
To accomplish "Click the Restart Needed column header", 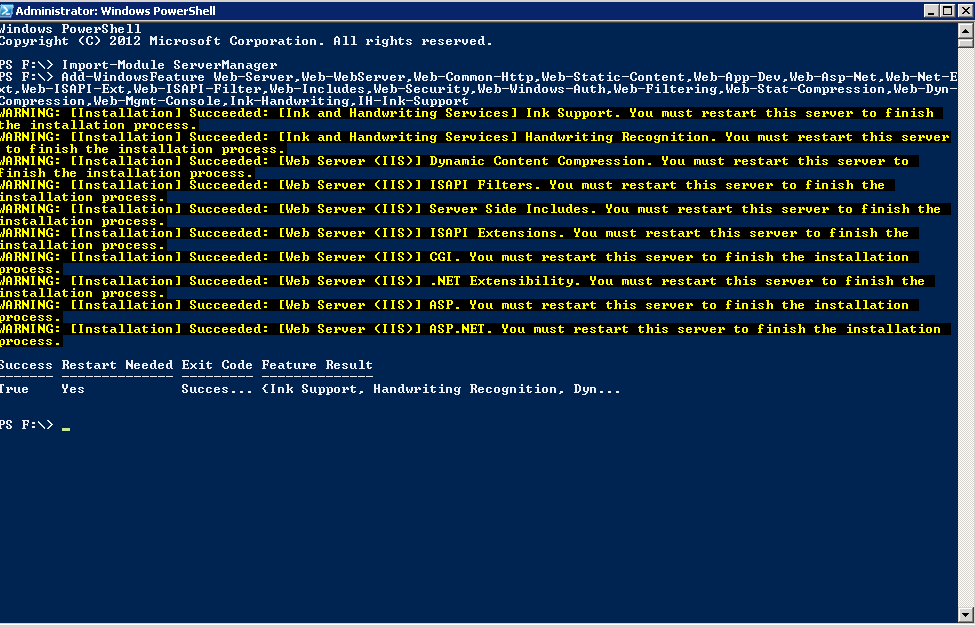I will point(117,365).
